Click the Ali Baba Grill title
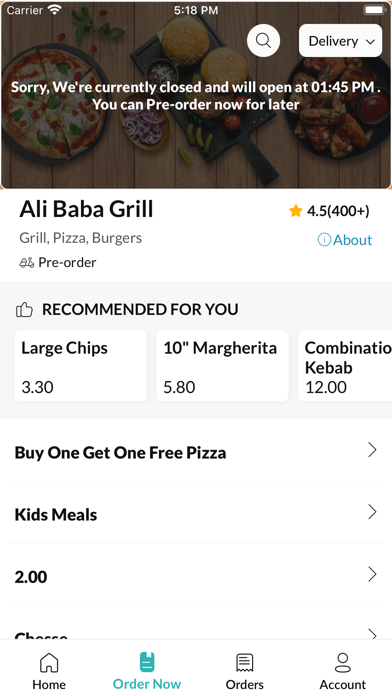 tap(86, 209)
